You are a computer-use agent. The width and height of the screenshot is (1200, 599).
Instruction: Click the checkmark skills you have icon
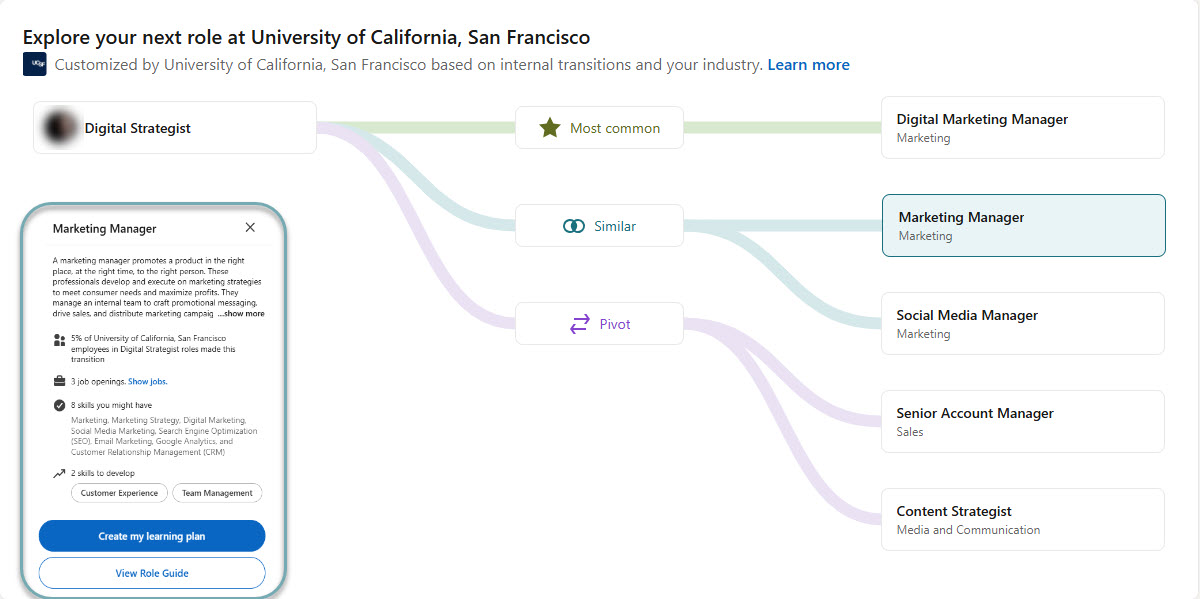pos(59,405)
